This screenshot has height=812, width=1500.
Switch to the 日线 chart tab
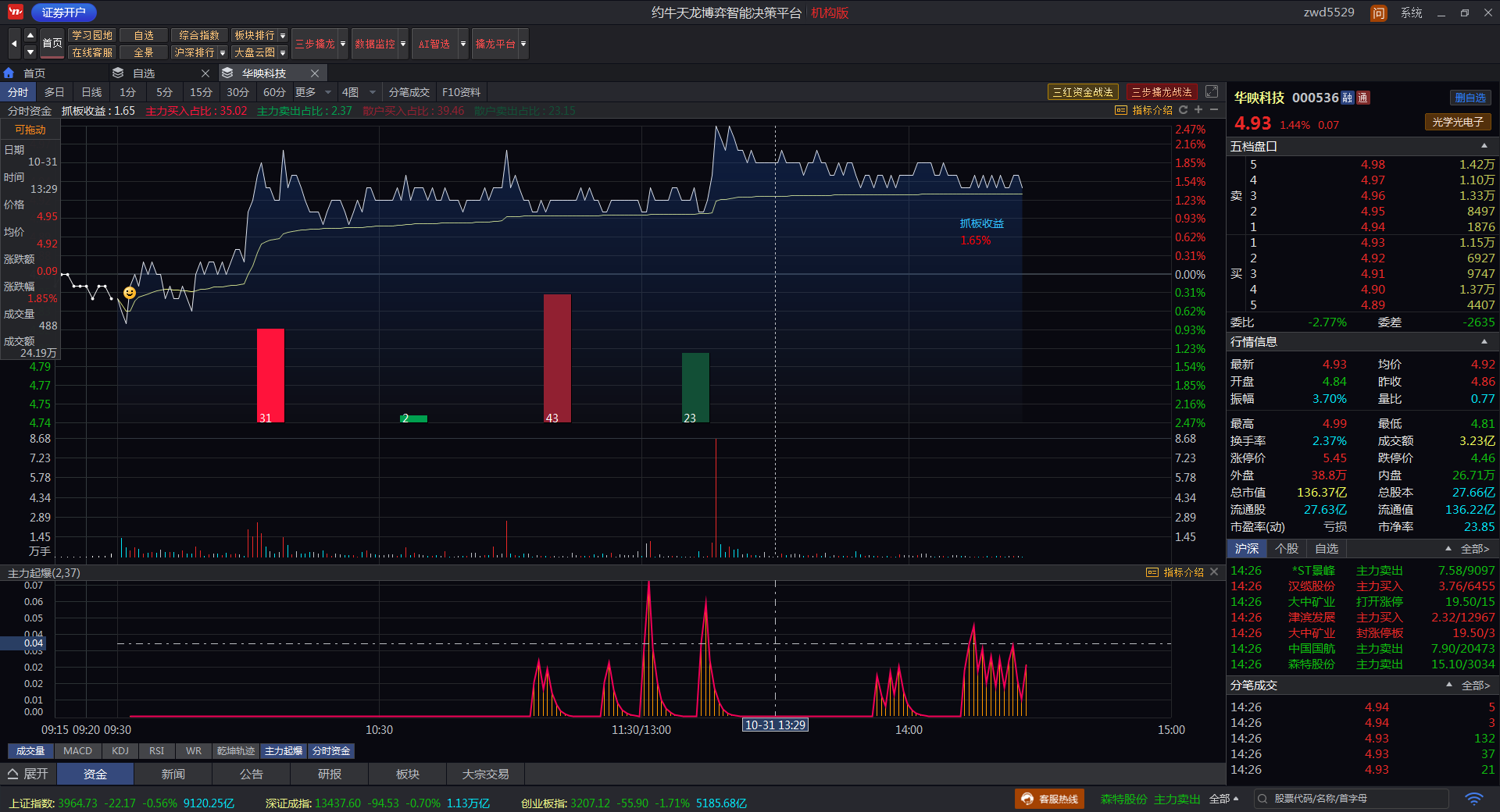(x=91, y=92)
